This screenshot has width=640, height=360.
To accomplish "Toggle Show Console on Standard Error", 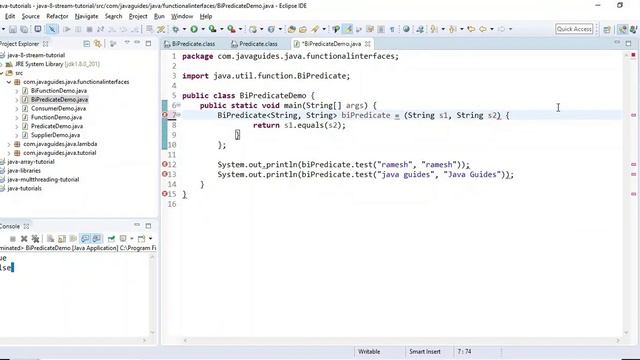I will tap(96, 238).
